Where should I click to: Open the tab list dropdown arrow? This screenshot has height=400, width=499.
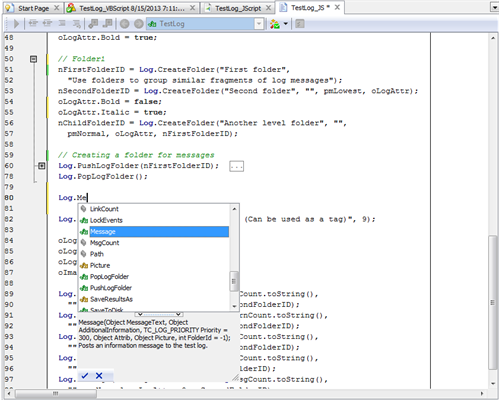(495, 7)
